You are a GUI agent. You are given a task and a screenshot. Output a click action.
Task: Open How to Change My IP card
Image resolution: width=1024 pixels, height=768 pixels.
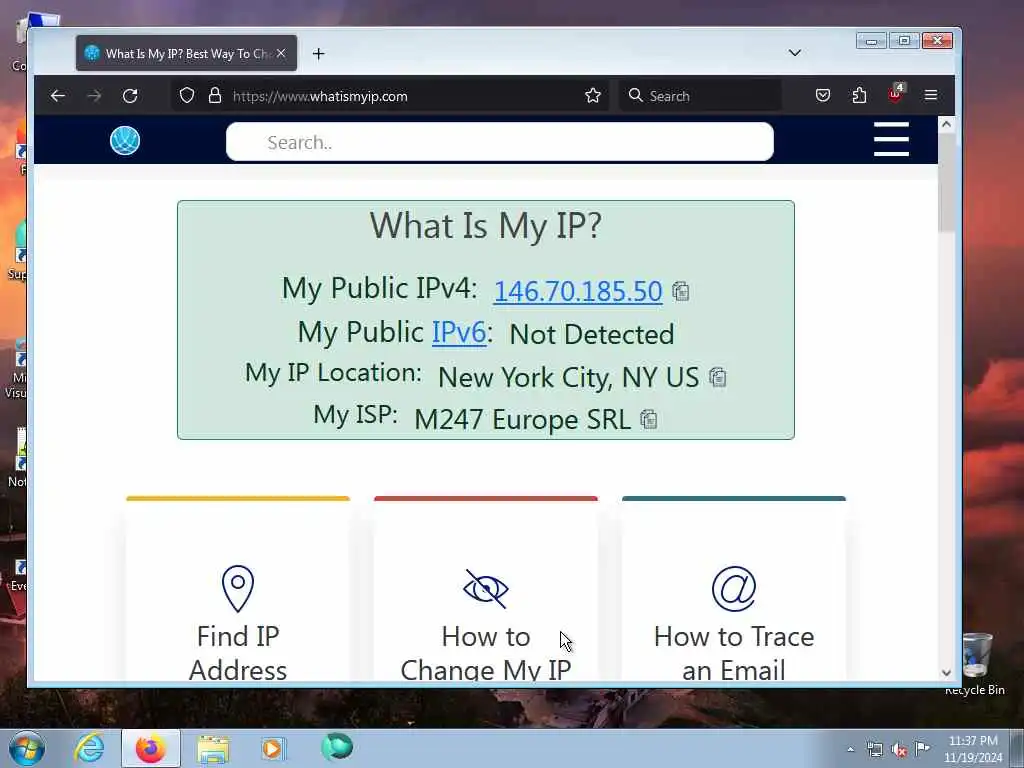[485, 591]
